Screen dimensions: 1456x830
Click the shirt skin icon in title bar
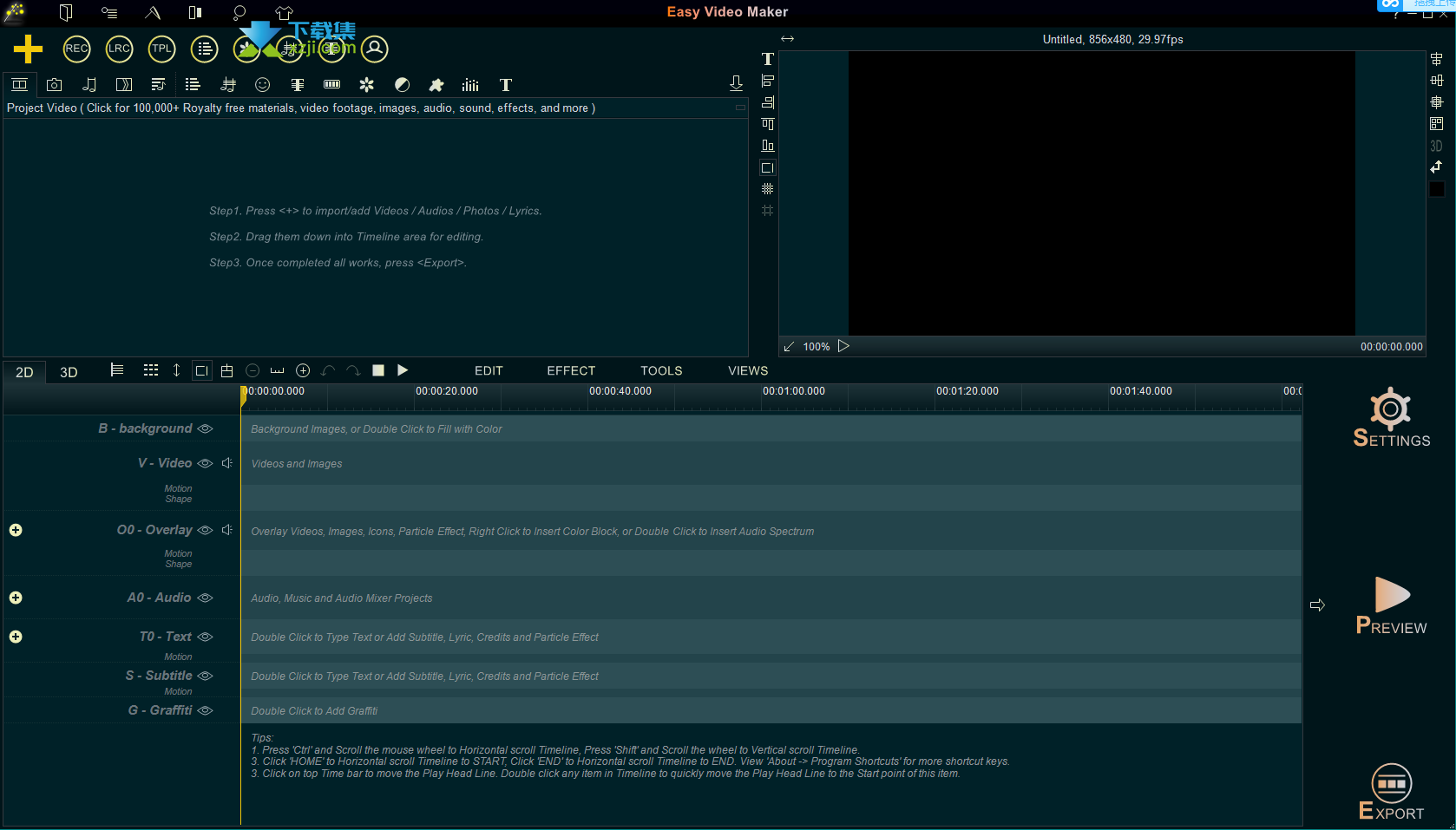[285, 12]
